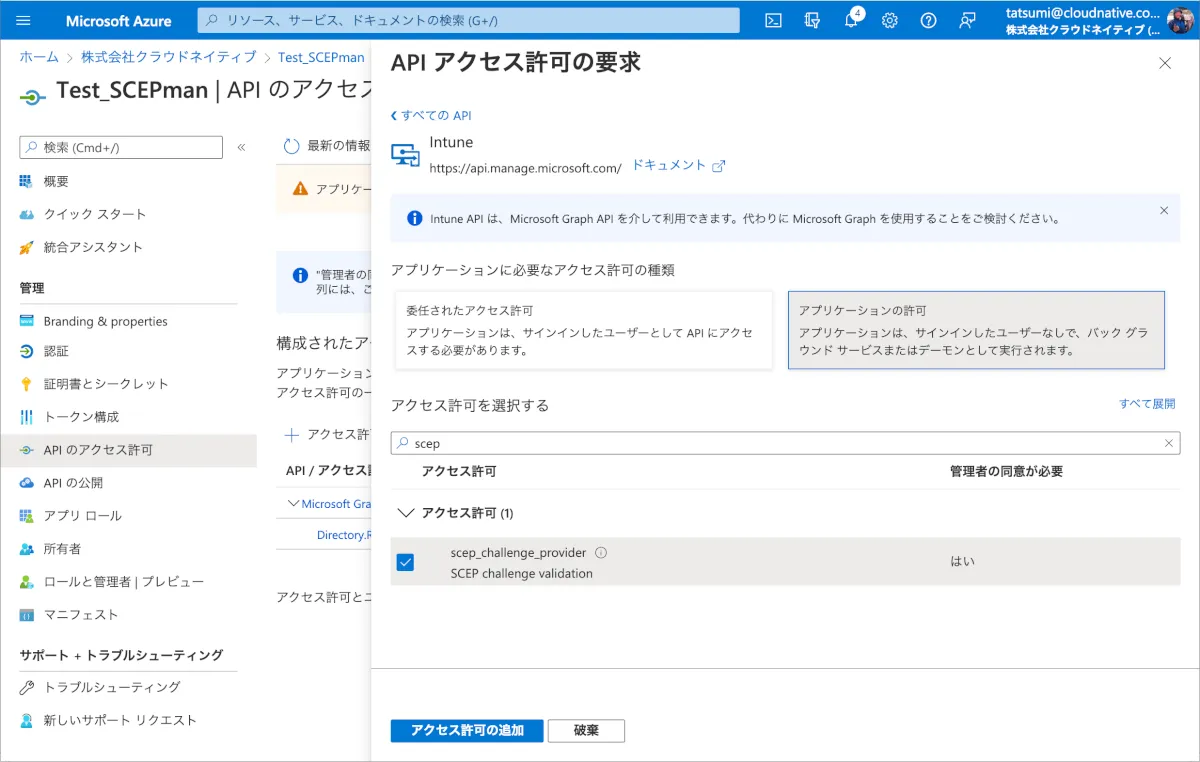Focus the top resource search box
Screen dimensions: 1200x762
(468, 20)
